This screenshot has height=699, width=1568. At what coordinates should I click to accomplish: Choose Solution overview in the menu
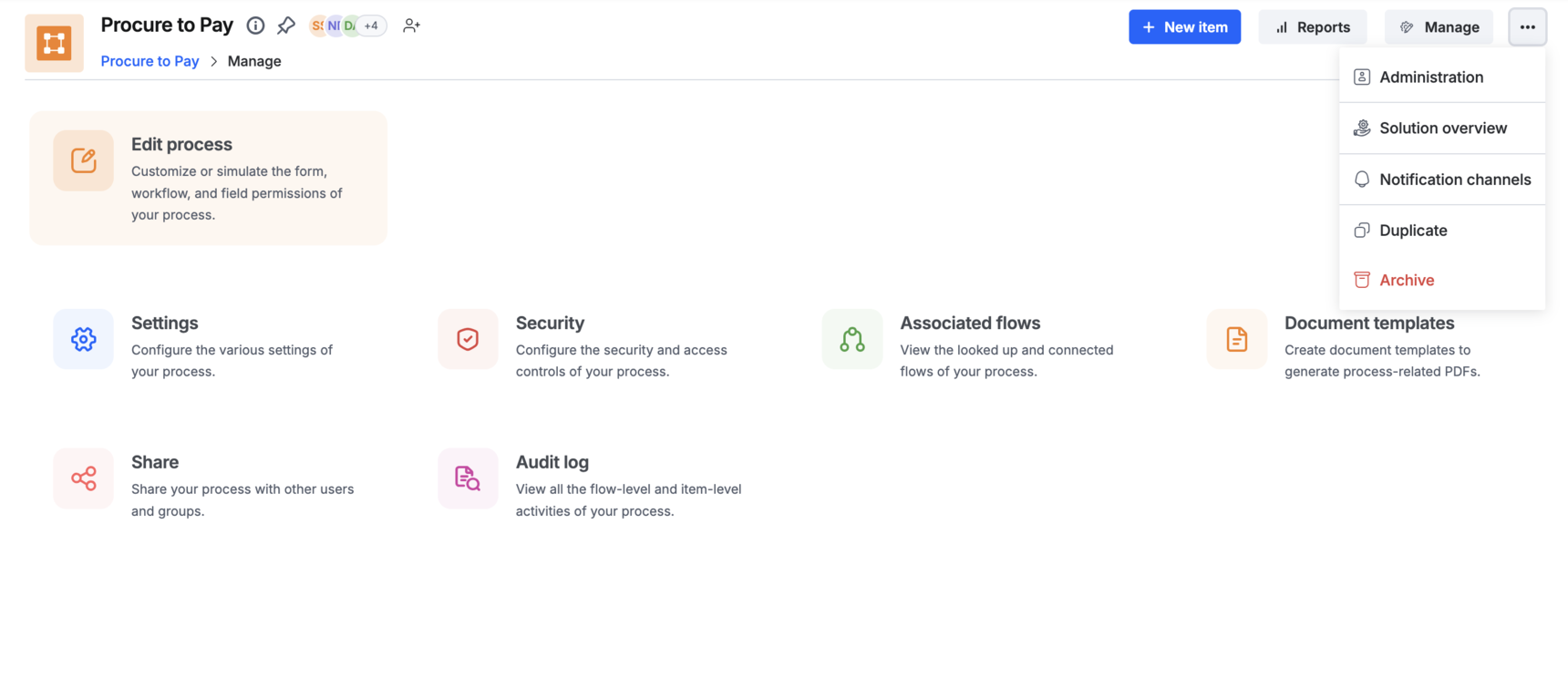tap(1442, 128)
